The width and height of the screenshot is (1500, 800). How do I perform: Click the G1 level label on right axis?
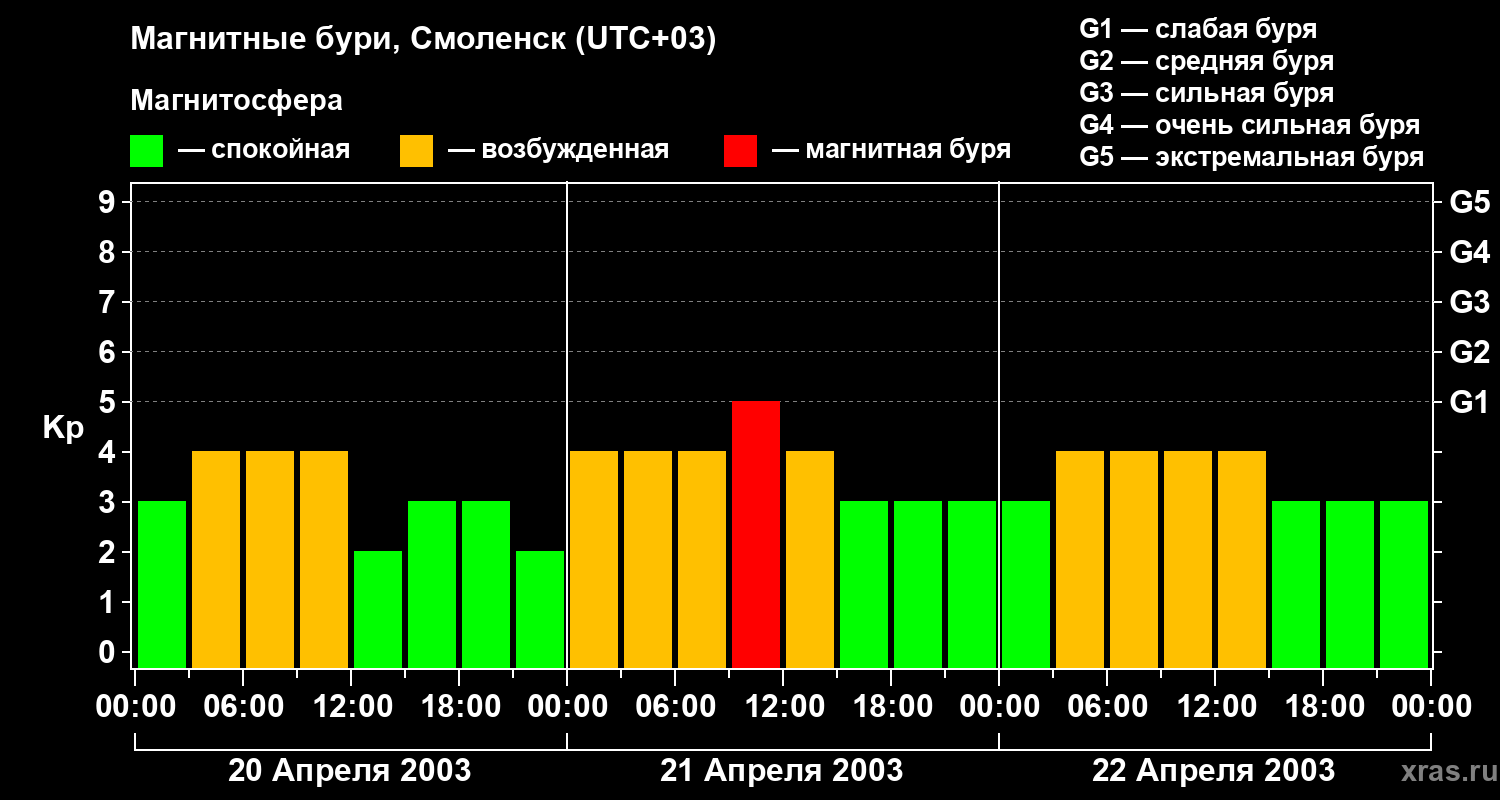[1469, 402]
